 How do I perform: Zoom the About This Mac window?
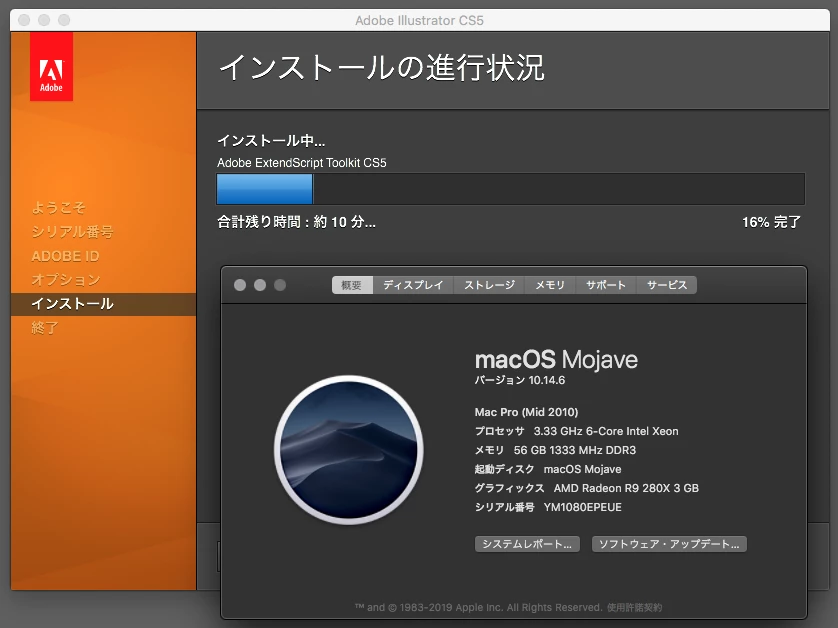pyautogui.click(x=280, y=285)
